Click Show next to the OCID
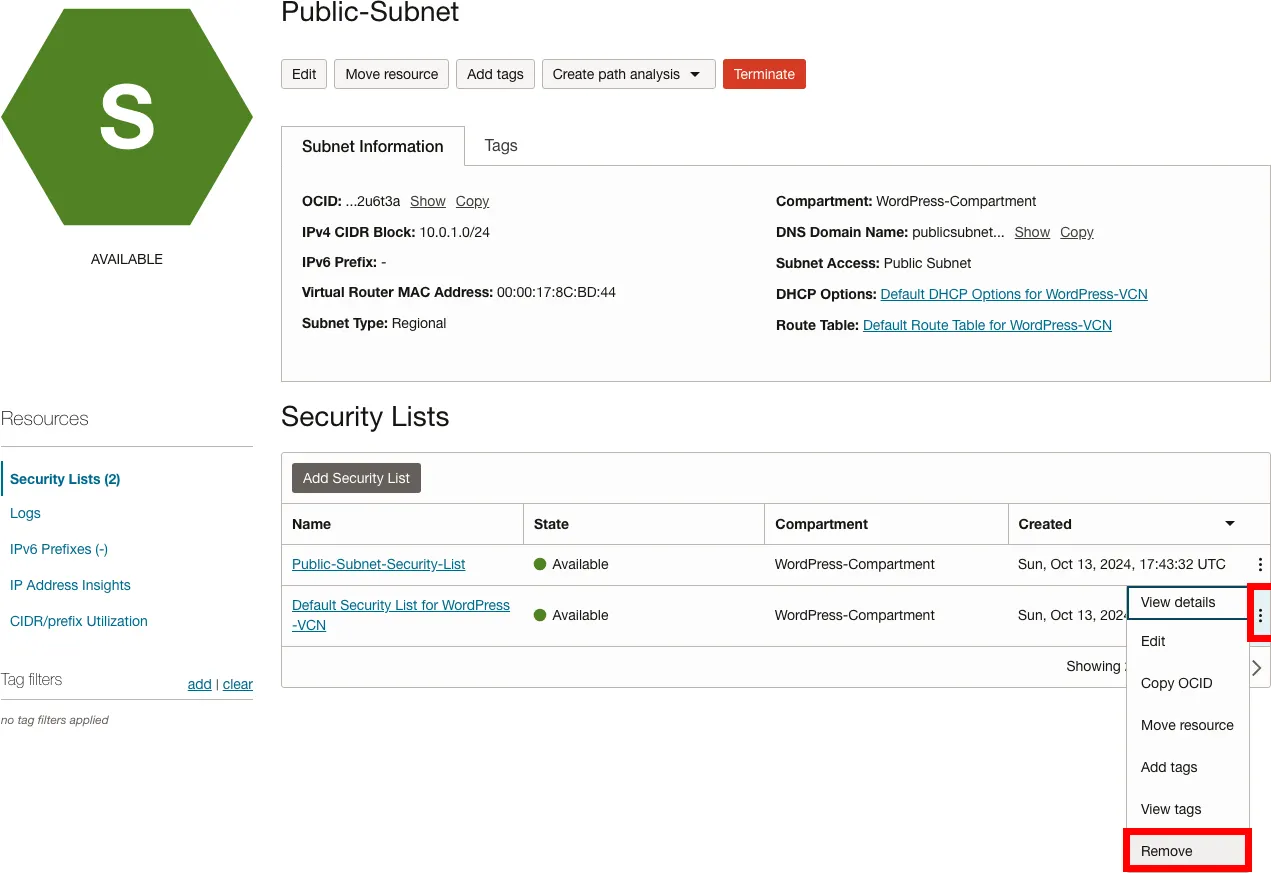1271x873 pixels. [427, 201]
